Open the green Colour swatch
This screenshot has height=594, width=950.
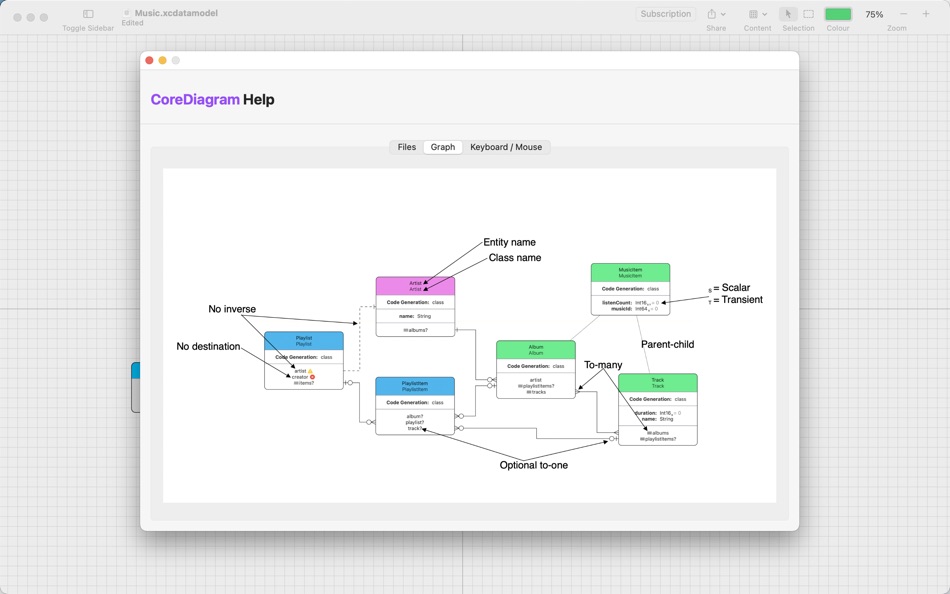[839, 14]
